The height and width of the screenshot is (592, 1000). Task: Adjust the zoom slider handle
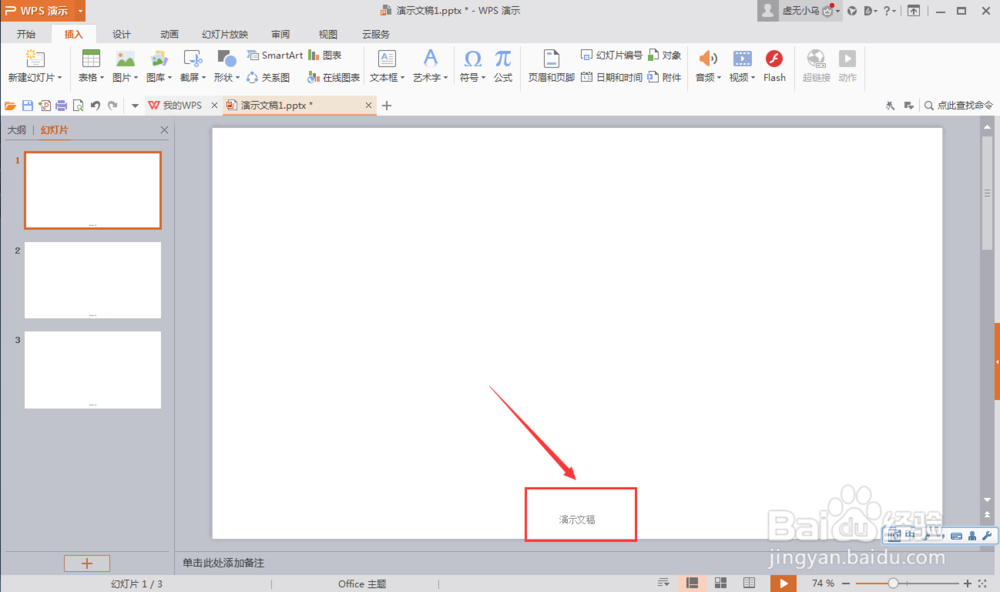893,583
